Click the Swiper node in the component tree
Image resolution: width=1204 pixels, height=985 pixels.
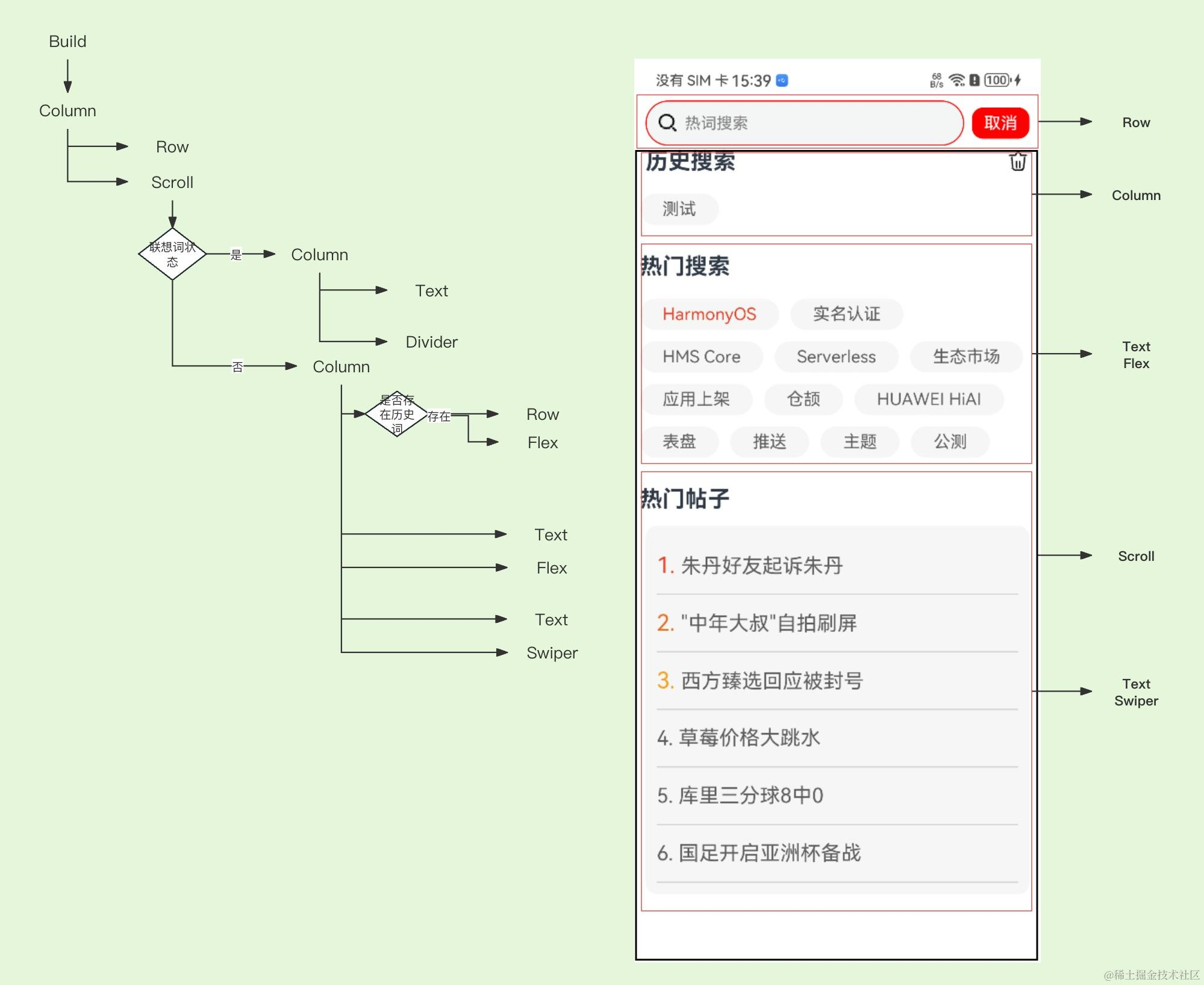click(552, 653)
